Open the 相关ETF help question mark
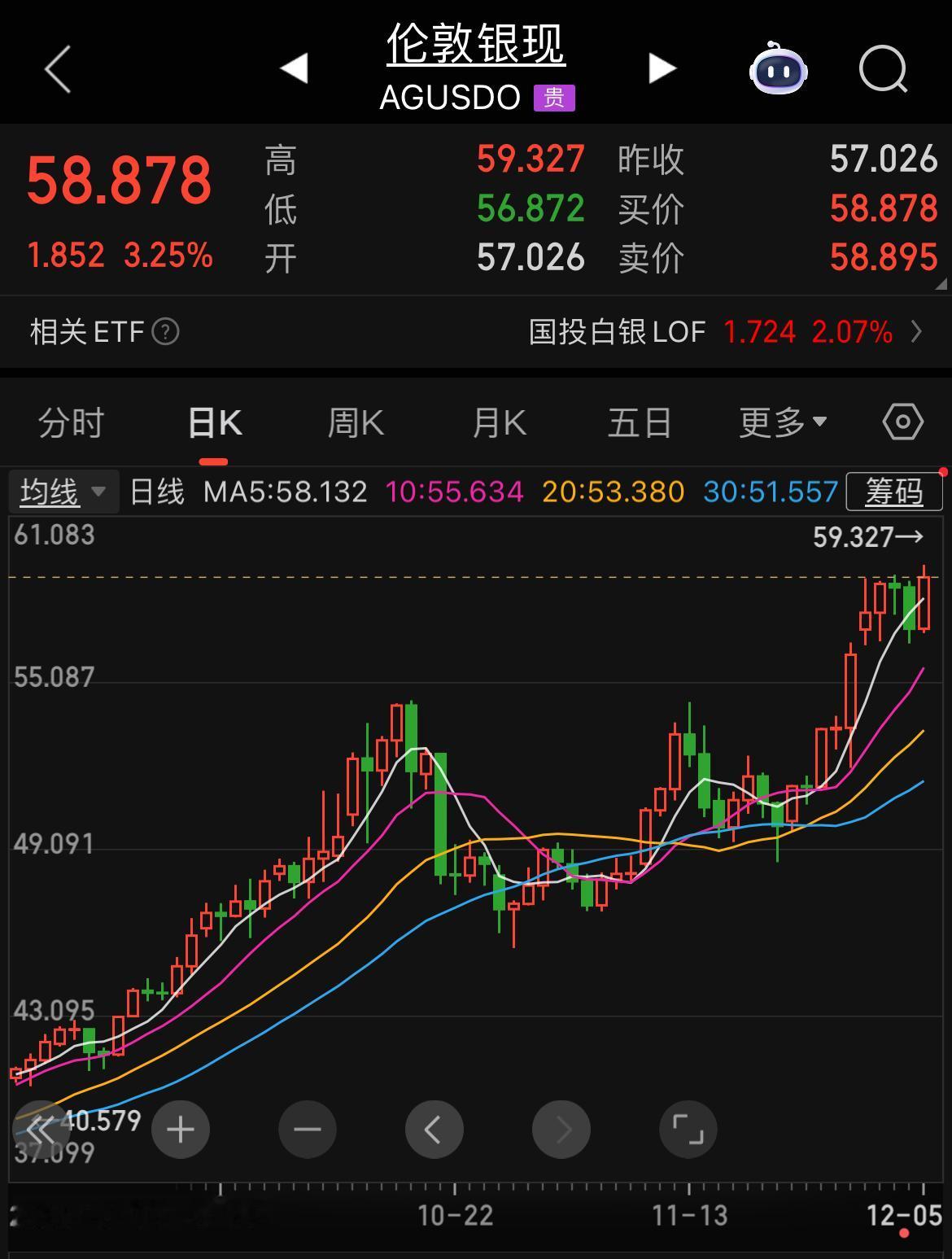This screenshot has height=1259, width=952. (164, 331)
